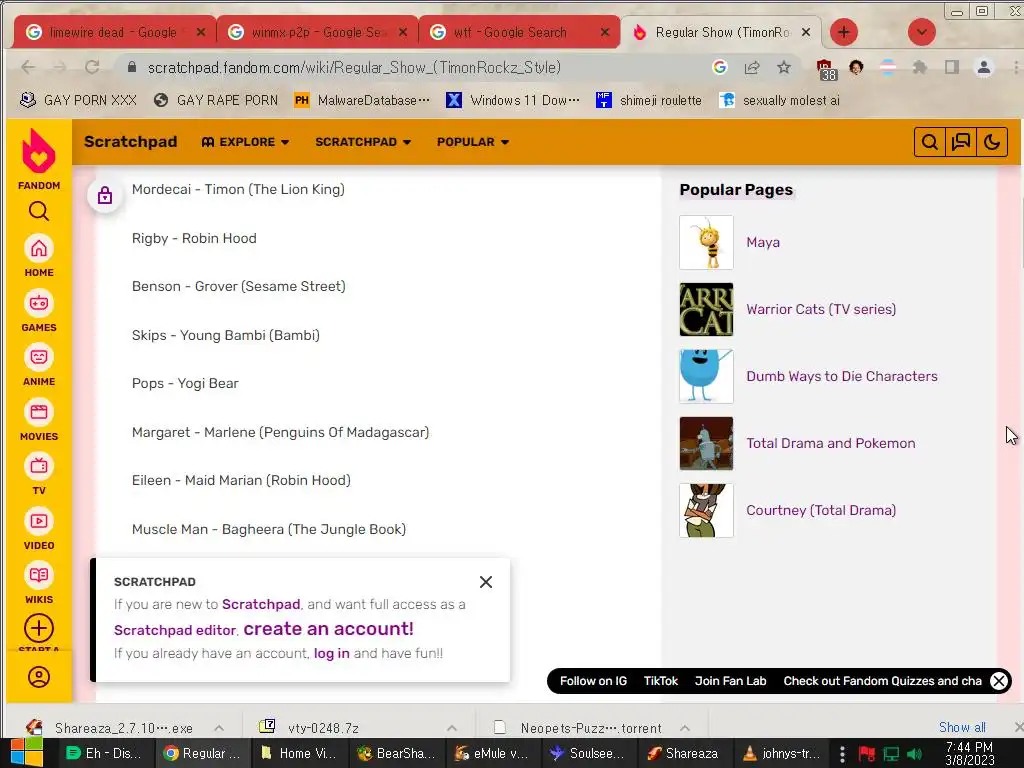The width and height of the screenshot is (1024, 768).
Task: Open Total Drama and Pokemon link
Action: (x=831, y=443)
